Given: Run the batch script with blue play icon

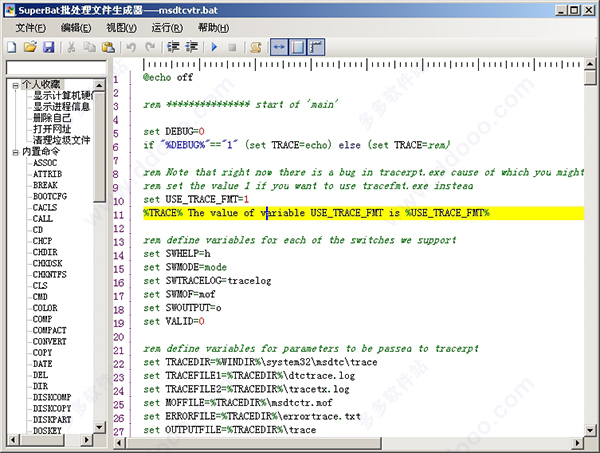Looking at the screenshot, I should 214,47.
